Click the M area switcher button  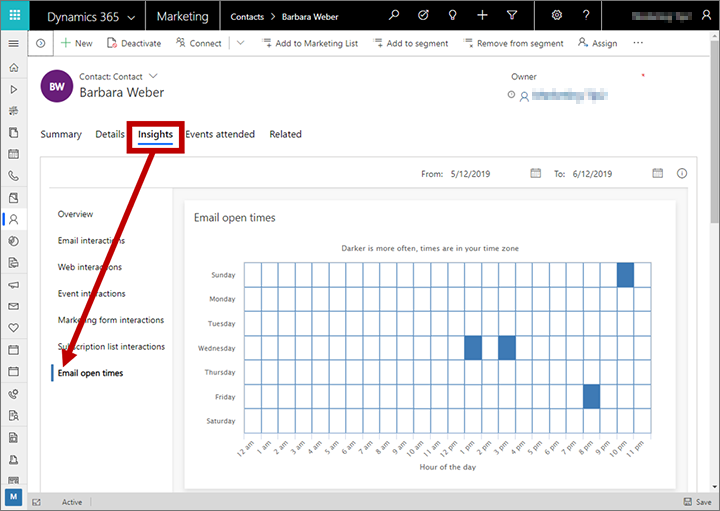point(13,496)
